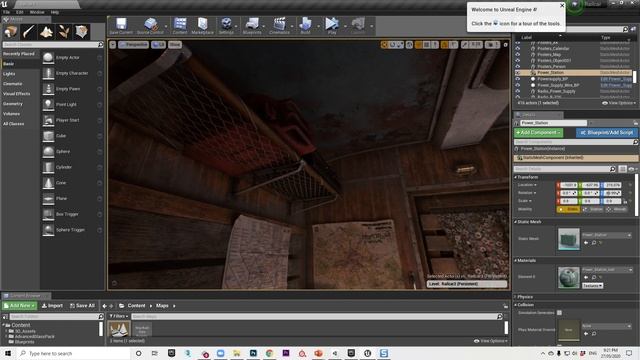This screenshot has height=360, width=640.
Task: Lock the Details panel selection
Action: pyautogui.click(x=636, y=123)
